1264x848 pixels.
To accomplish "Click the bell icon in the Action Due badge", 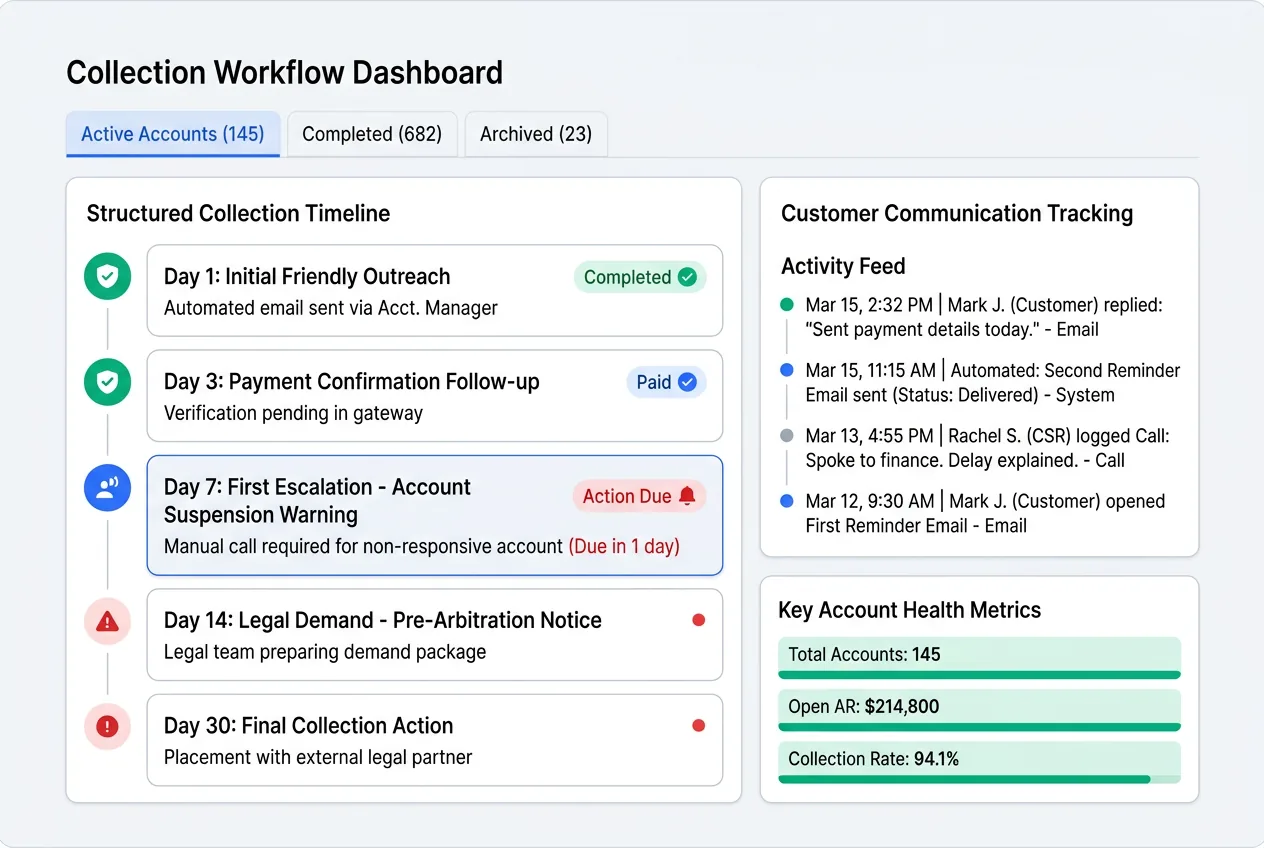I will [x=687, y=495].
